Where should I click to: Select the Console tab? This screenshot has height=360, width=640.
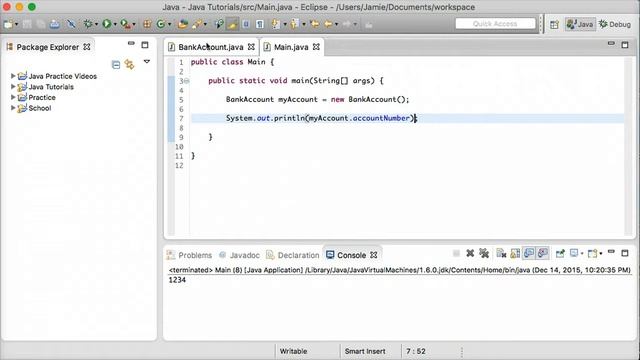pos(351,255)
